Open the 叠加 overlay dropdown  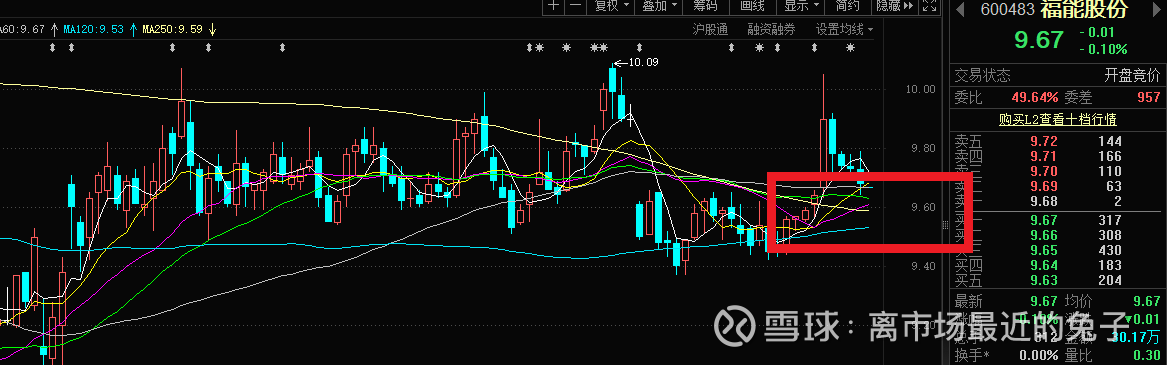[659, 6]
